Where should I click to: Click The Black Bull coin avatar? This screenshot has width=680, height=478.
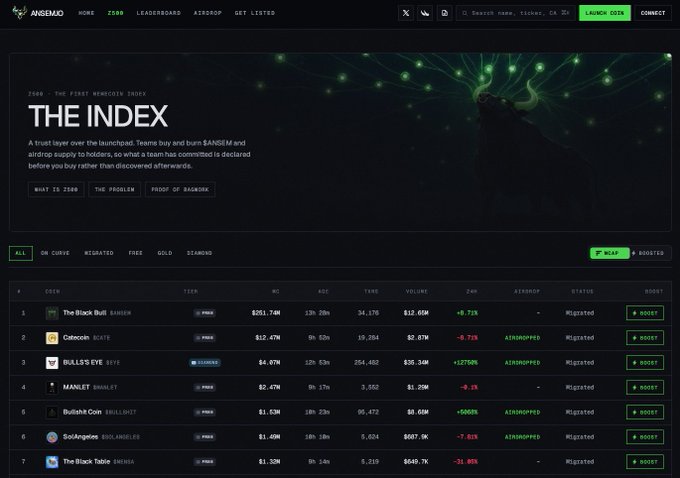(x=52, y=313)
